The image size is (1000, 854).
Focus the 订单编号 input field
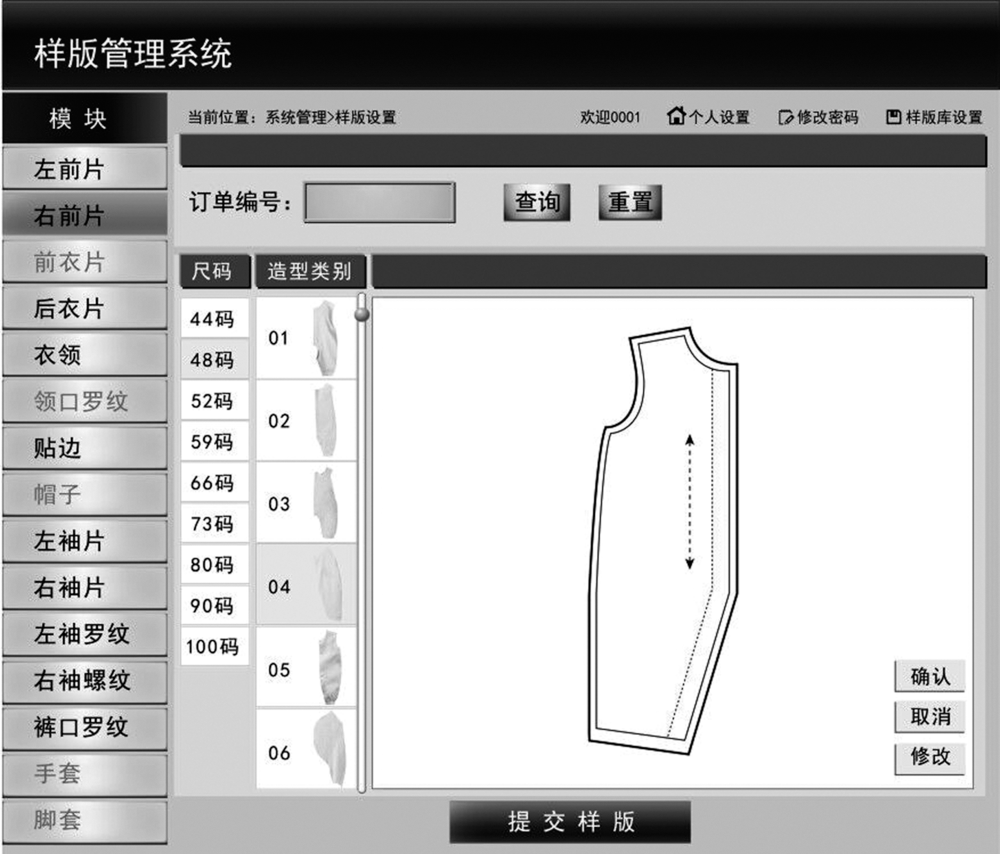coord(379,203)
